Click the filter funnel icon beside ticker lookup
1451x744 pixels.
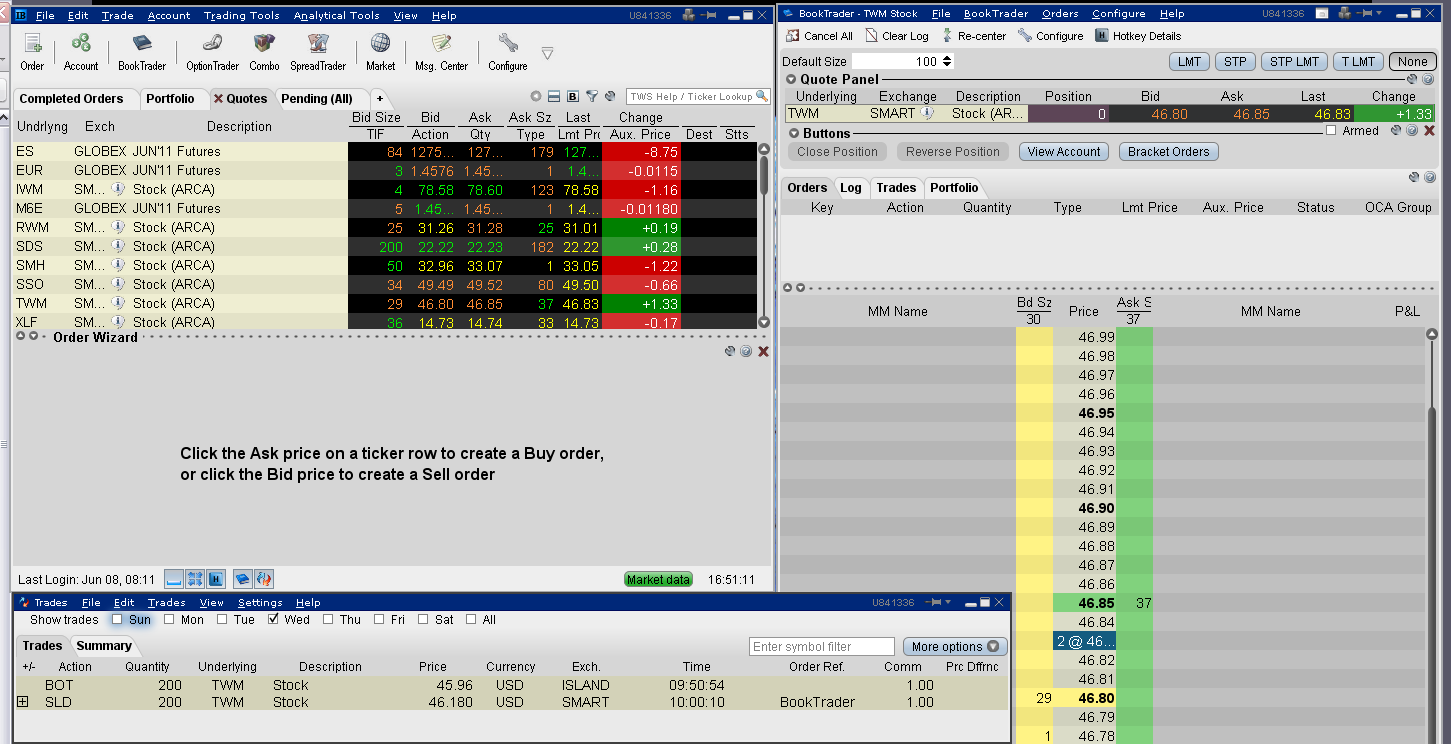click(592, 97)
